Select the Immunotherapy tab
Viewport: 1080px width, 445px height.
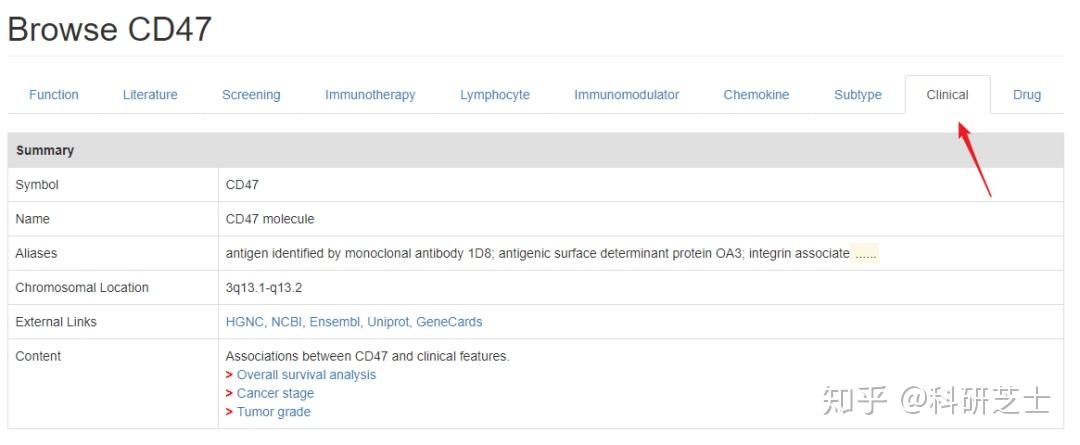(x=370, y=95)
